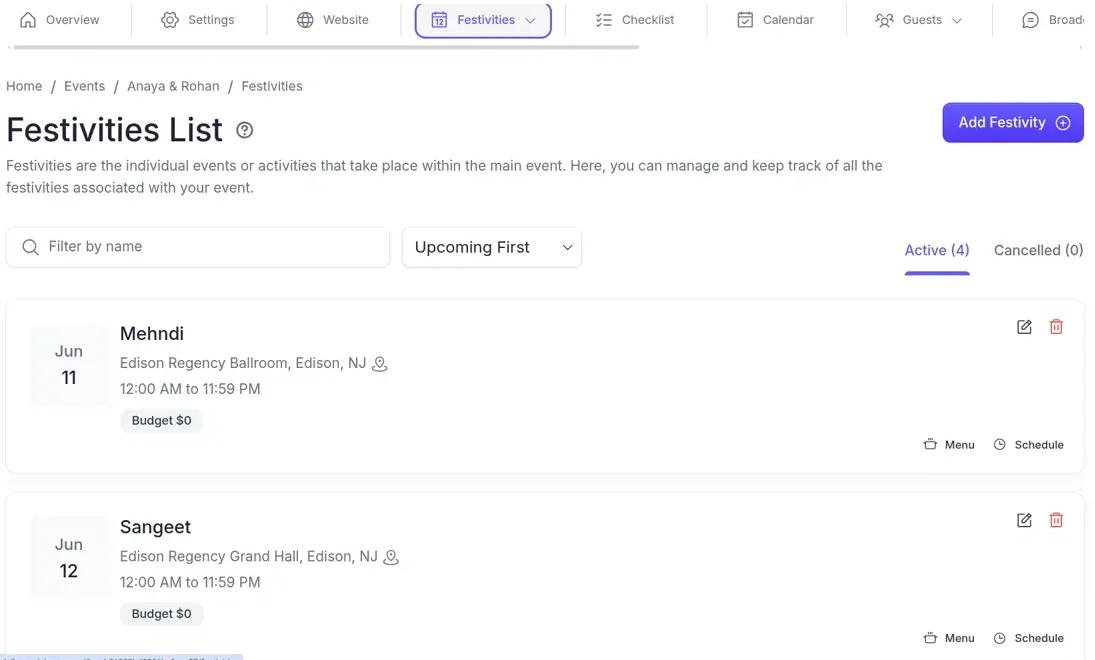Open the Checklist tab
The image size is (1095, 660).
[635, 20]
